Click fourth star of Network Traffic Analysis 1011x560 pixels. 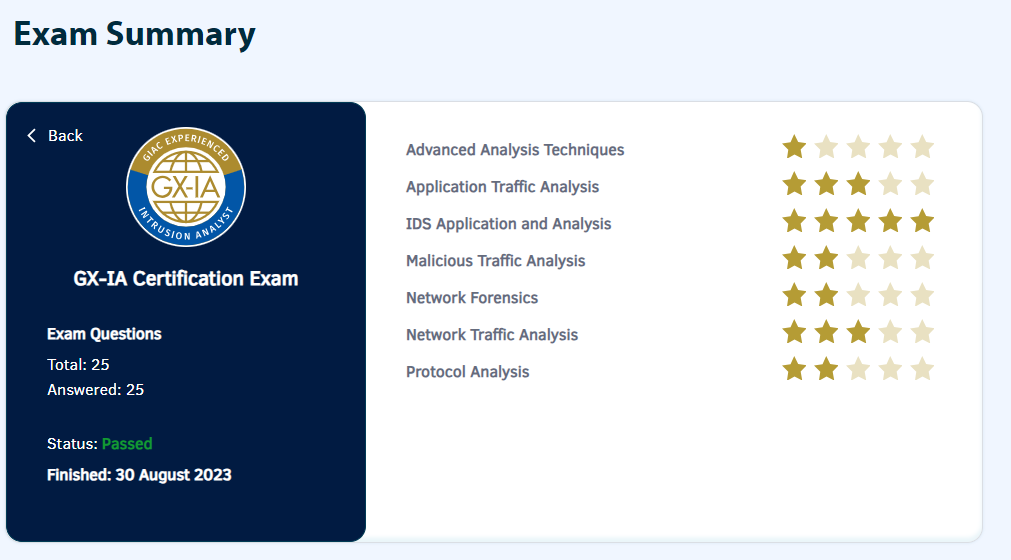coord(890,333)
